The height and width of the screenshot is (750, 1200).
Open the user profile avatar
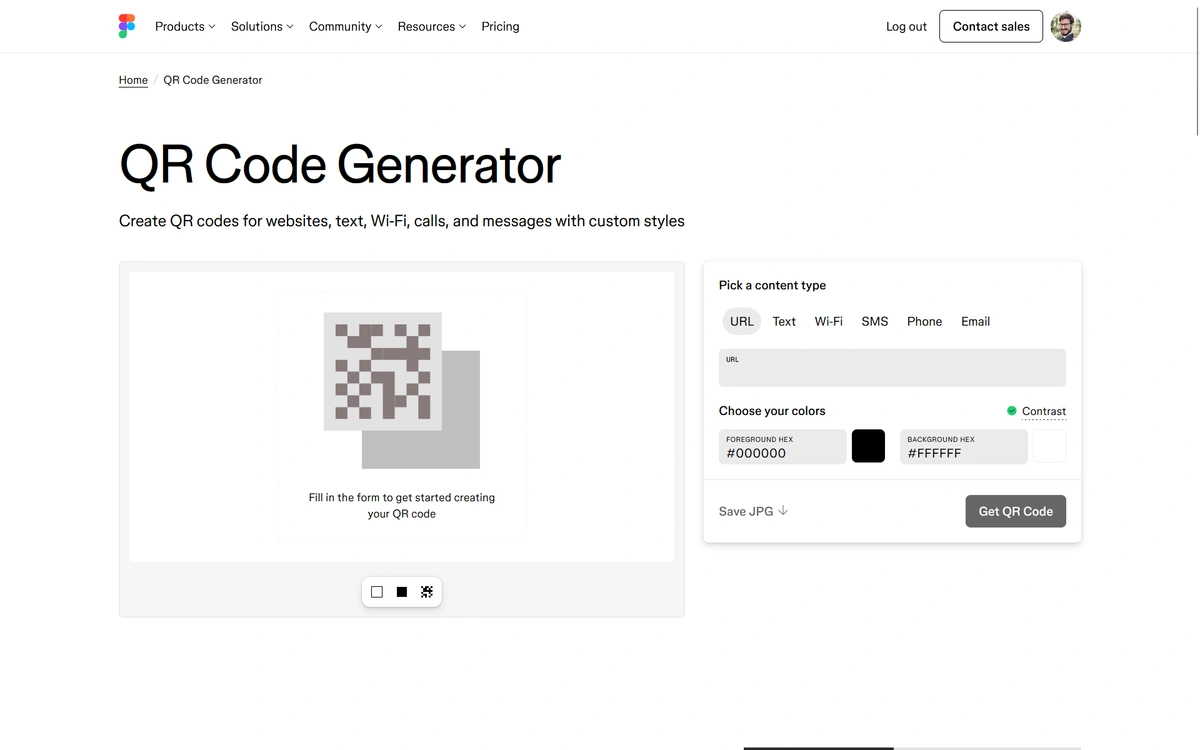pos(1066,26)
